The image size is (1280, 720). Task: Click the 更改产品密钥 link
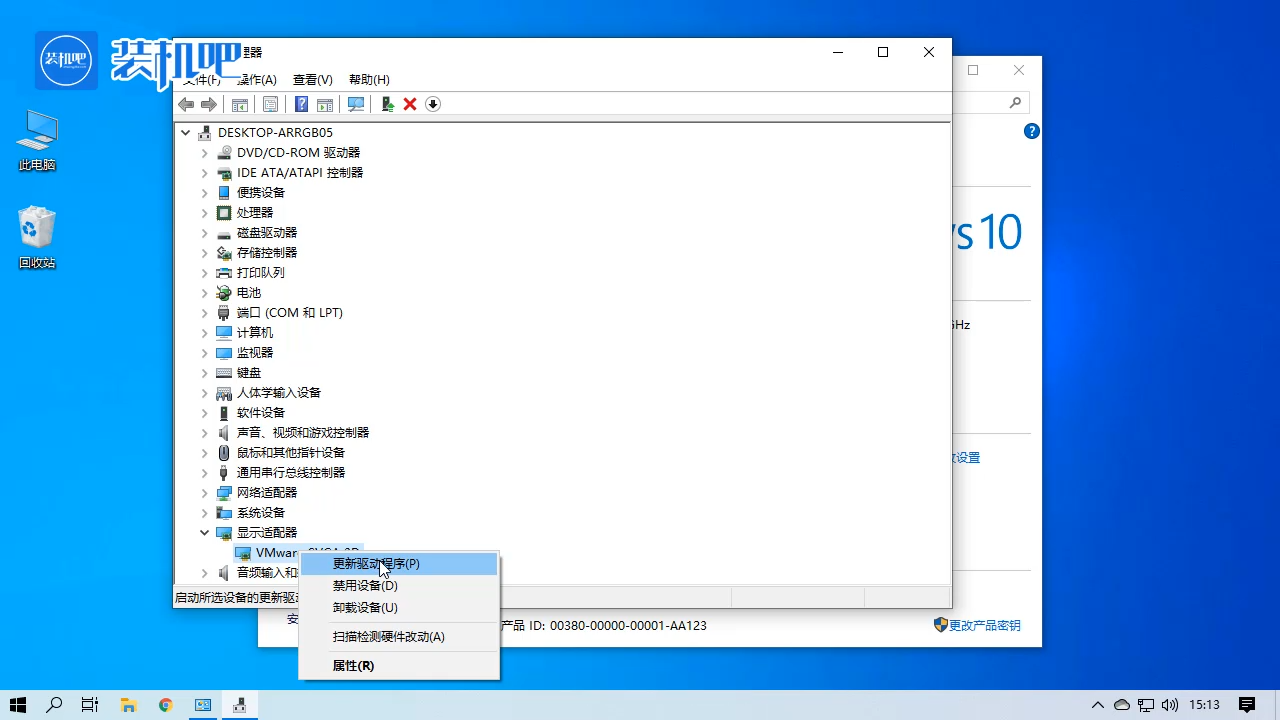(984, 625)
